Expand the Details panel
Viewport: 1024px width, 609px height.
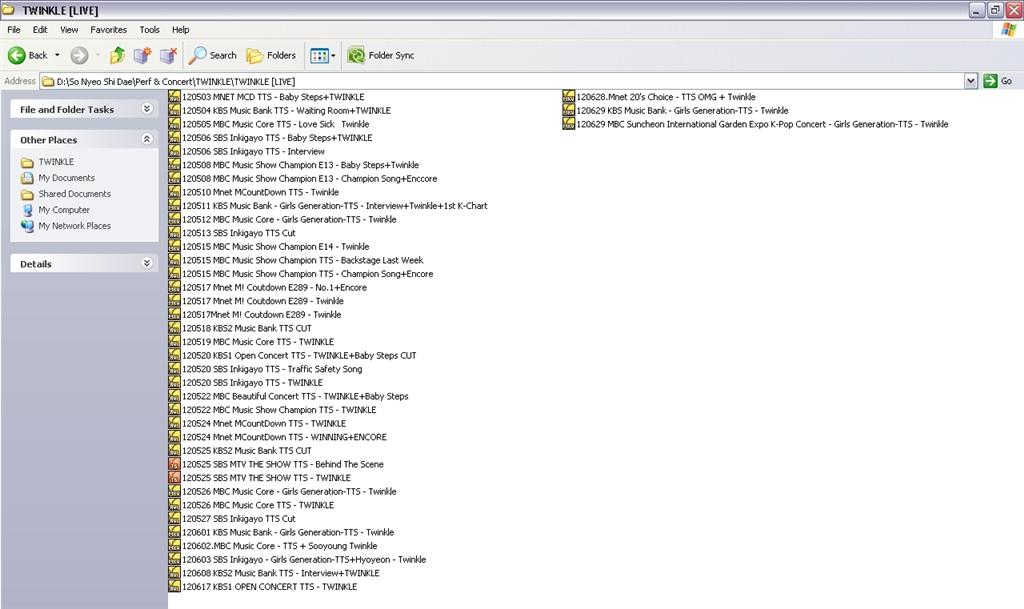pyautogui.click(x=147, y=263)
